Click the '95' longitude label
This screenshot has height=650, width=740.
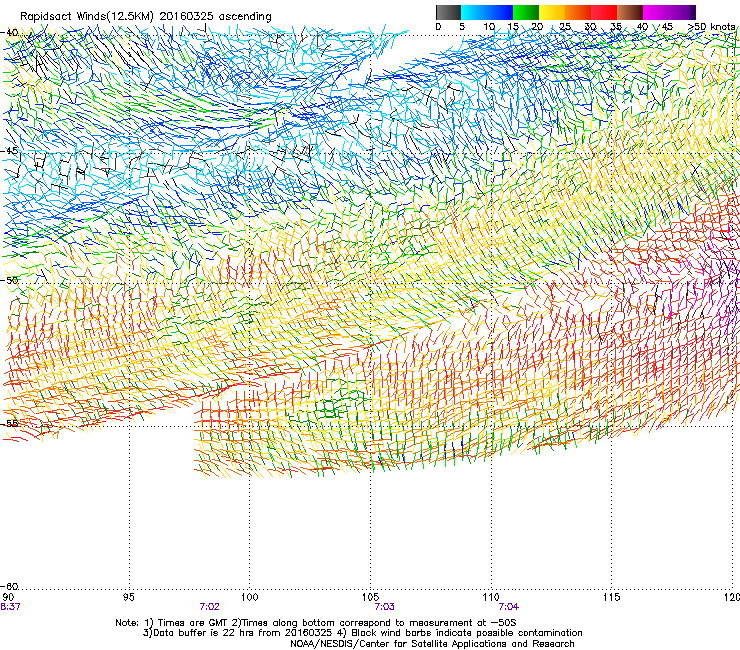[129, 597]
